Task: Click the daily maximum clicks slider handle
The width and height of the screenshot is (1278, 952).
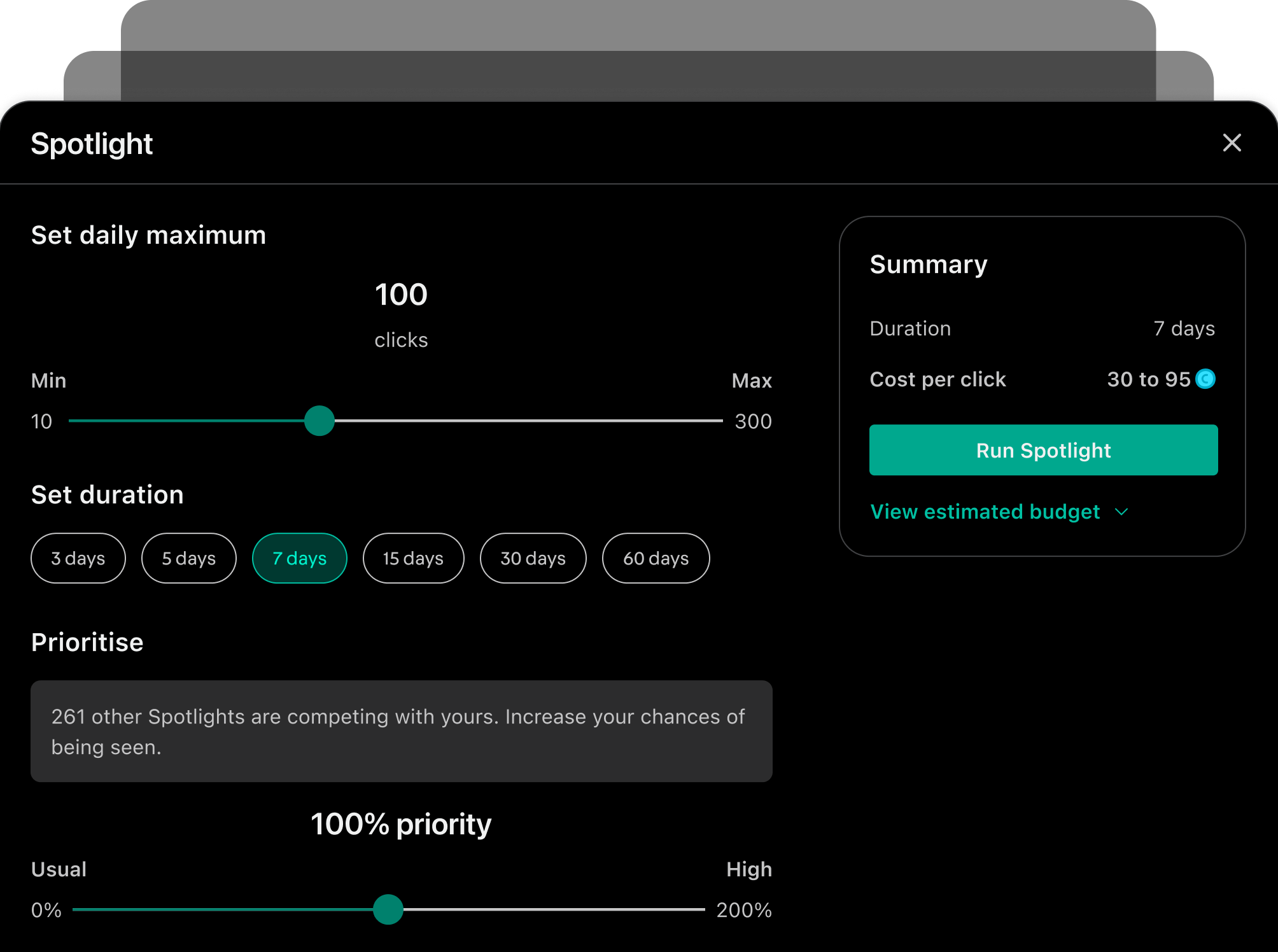Action: pos(319,421)
